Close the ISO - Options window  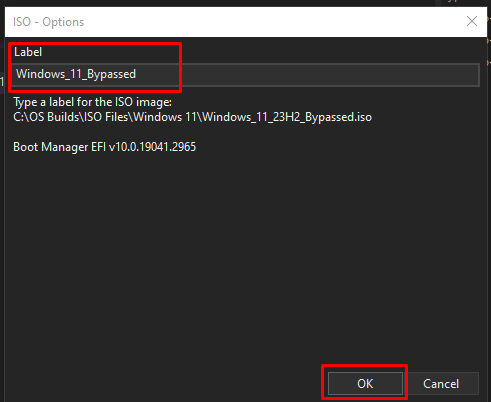472,21
